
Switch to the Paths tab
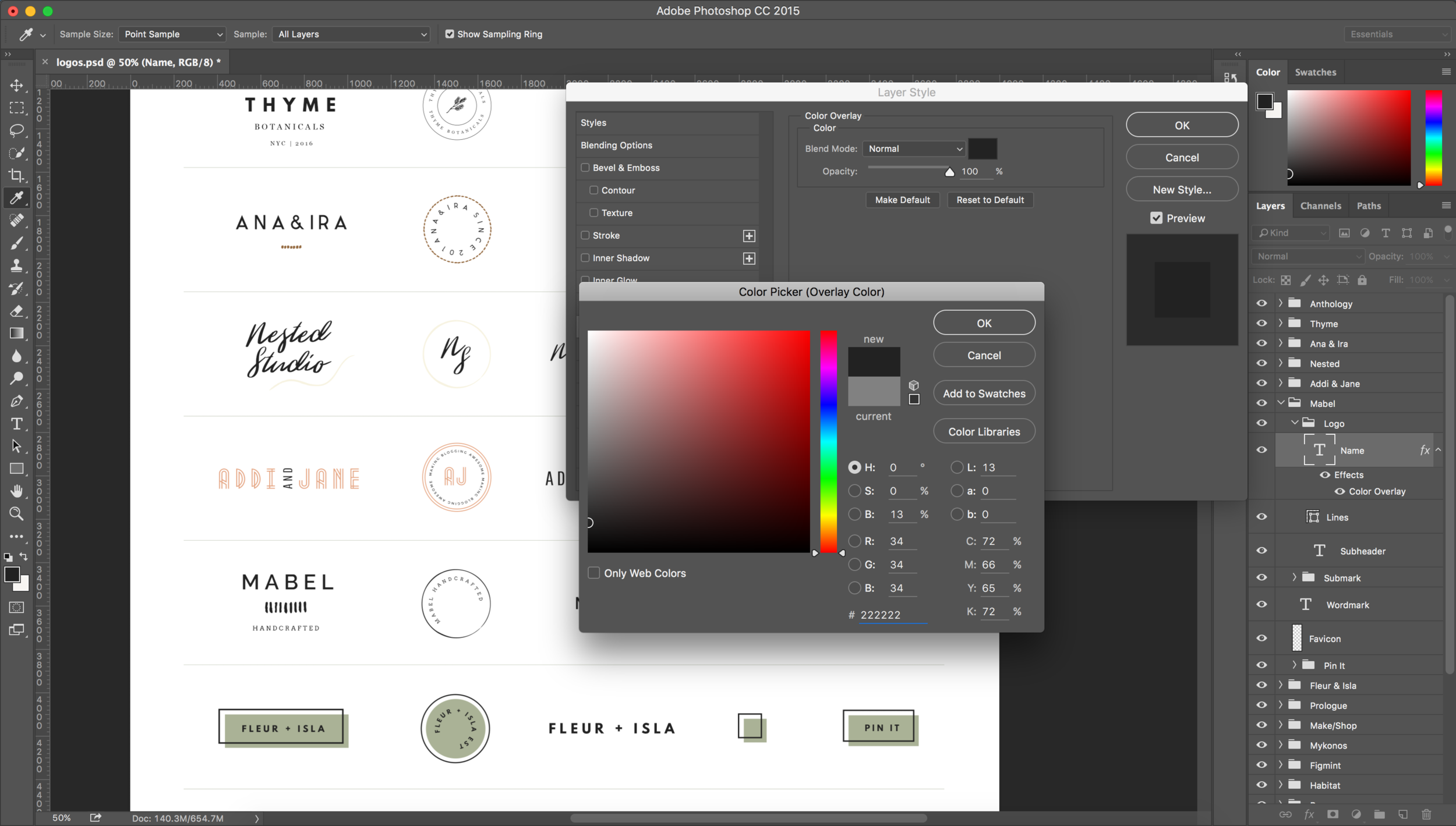[1369, 205]
